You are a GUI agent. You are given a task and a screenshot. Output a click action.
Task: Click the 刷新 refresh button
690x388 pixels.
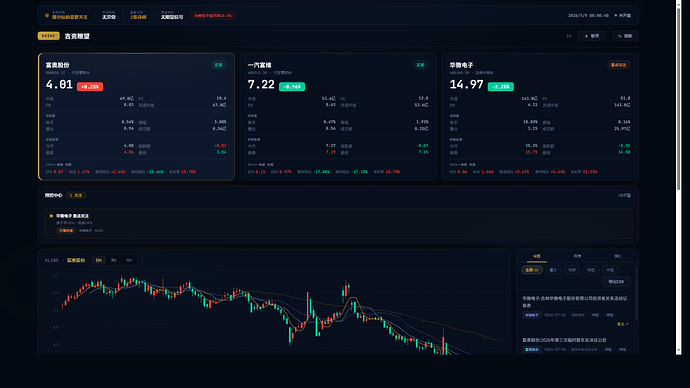(625, 36)
